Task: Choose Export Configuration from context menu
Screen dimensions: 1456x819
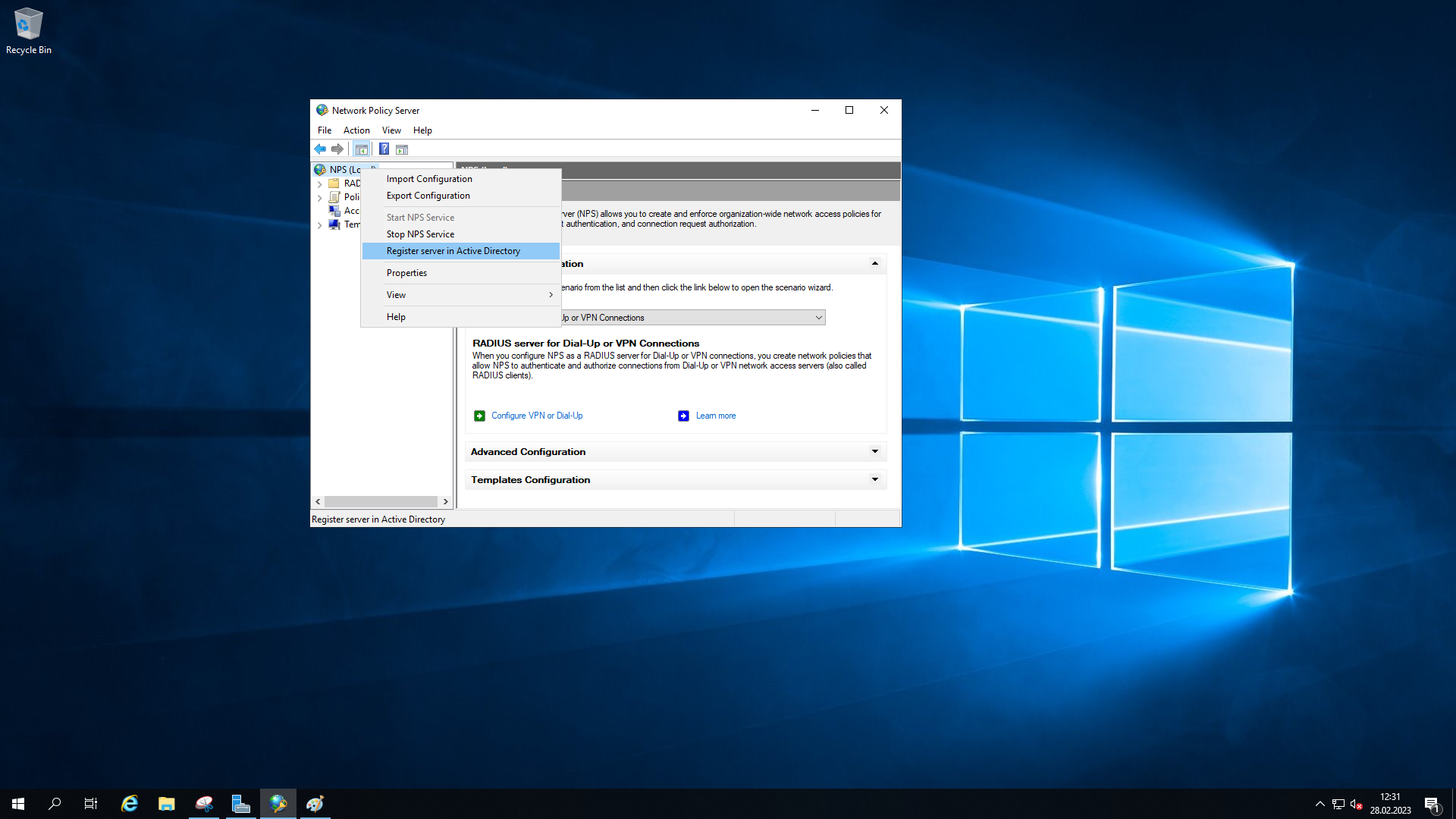Action: pyautogui.click(x=428, y=196)
